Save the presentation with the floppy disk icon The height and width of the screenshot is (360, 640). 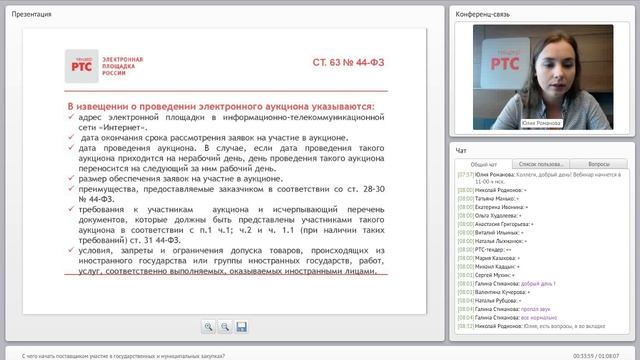point(241,327)
